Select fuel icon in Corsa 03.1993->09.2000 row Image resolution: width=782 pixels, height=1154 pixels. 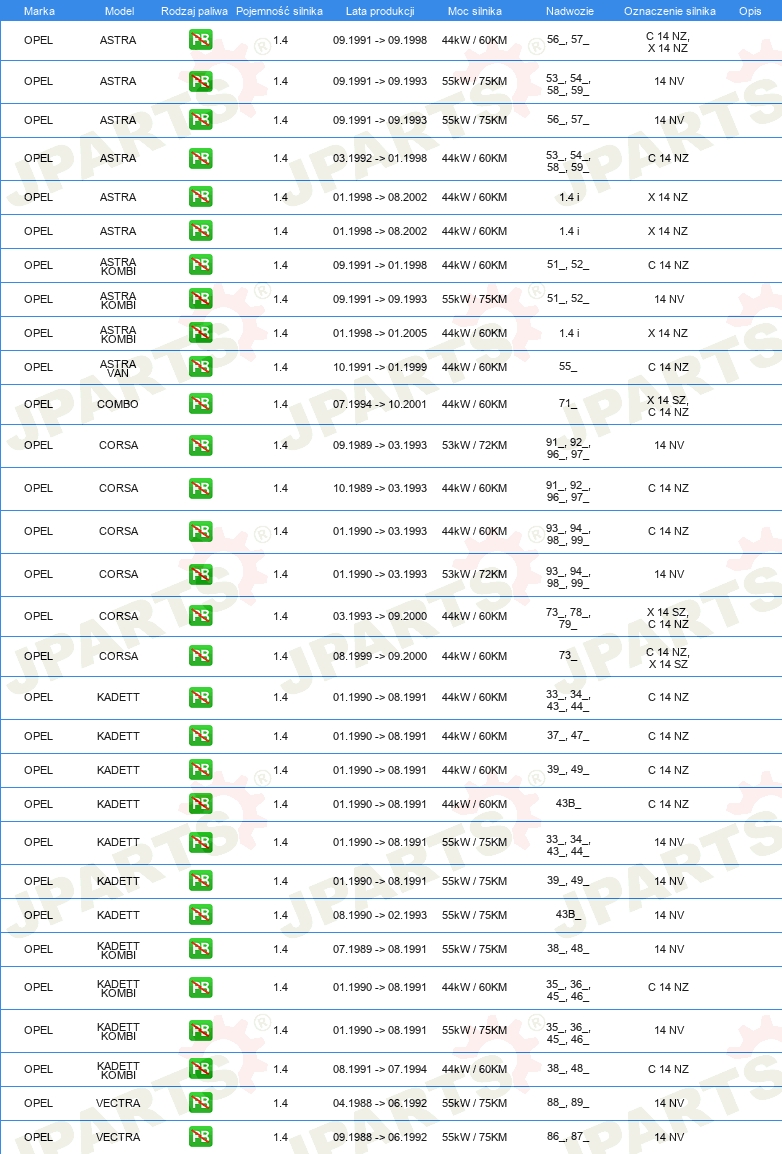click(200, 616)
